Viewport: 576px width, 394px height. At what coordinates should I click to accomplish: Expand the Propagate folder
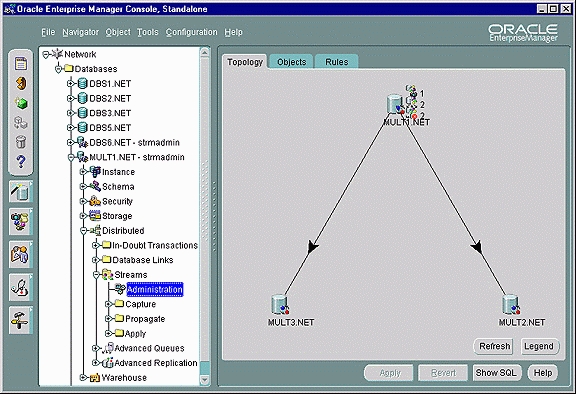click(x=108, y=319)
